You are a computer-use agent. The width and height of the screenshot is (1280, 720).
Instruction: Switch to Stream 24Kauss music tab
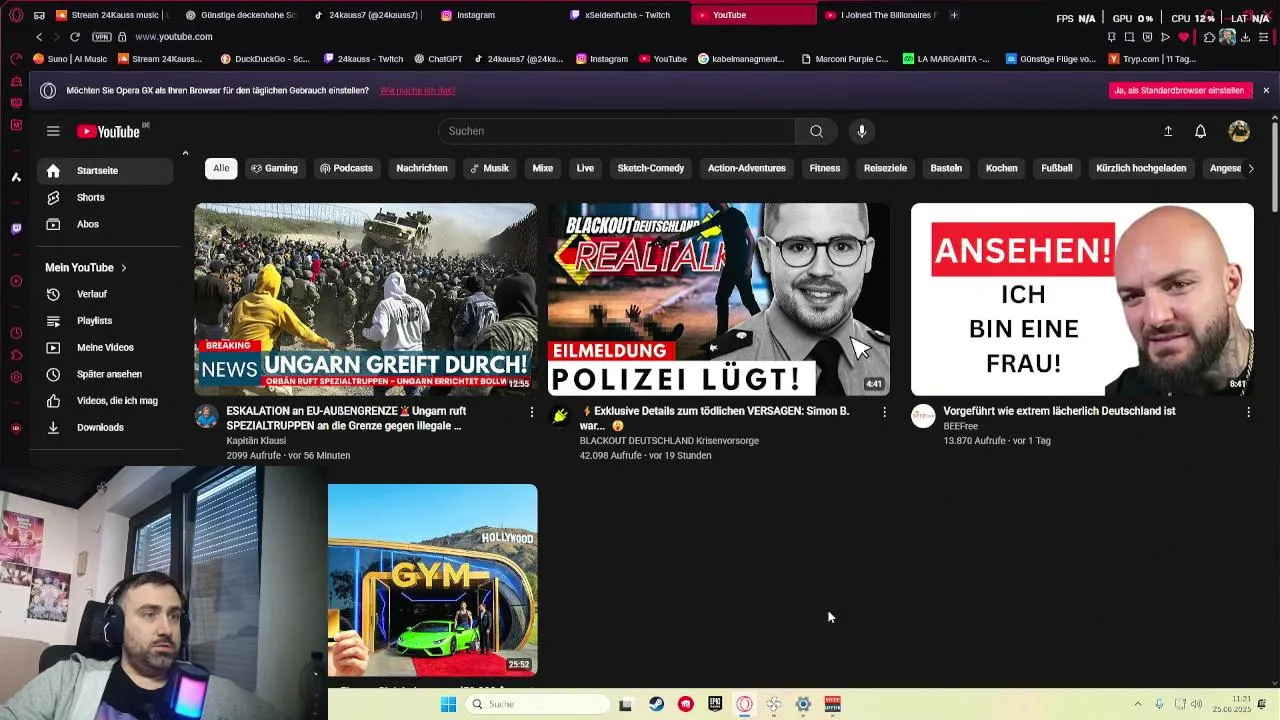click(x=114, y=16)
